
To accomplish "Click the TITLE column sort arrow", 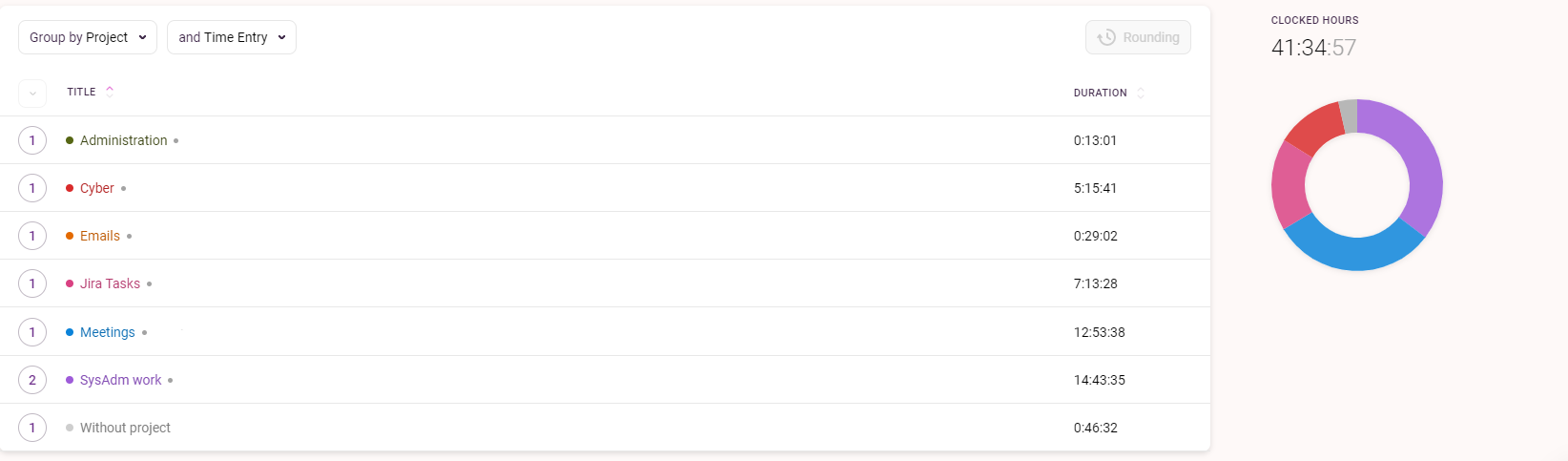I will coord(110,92).
